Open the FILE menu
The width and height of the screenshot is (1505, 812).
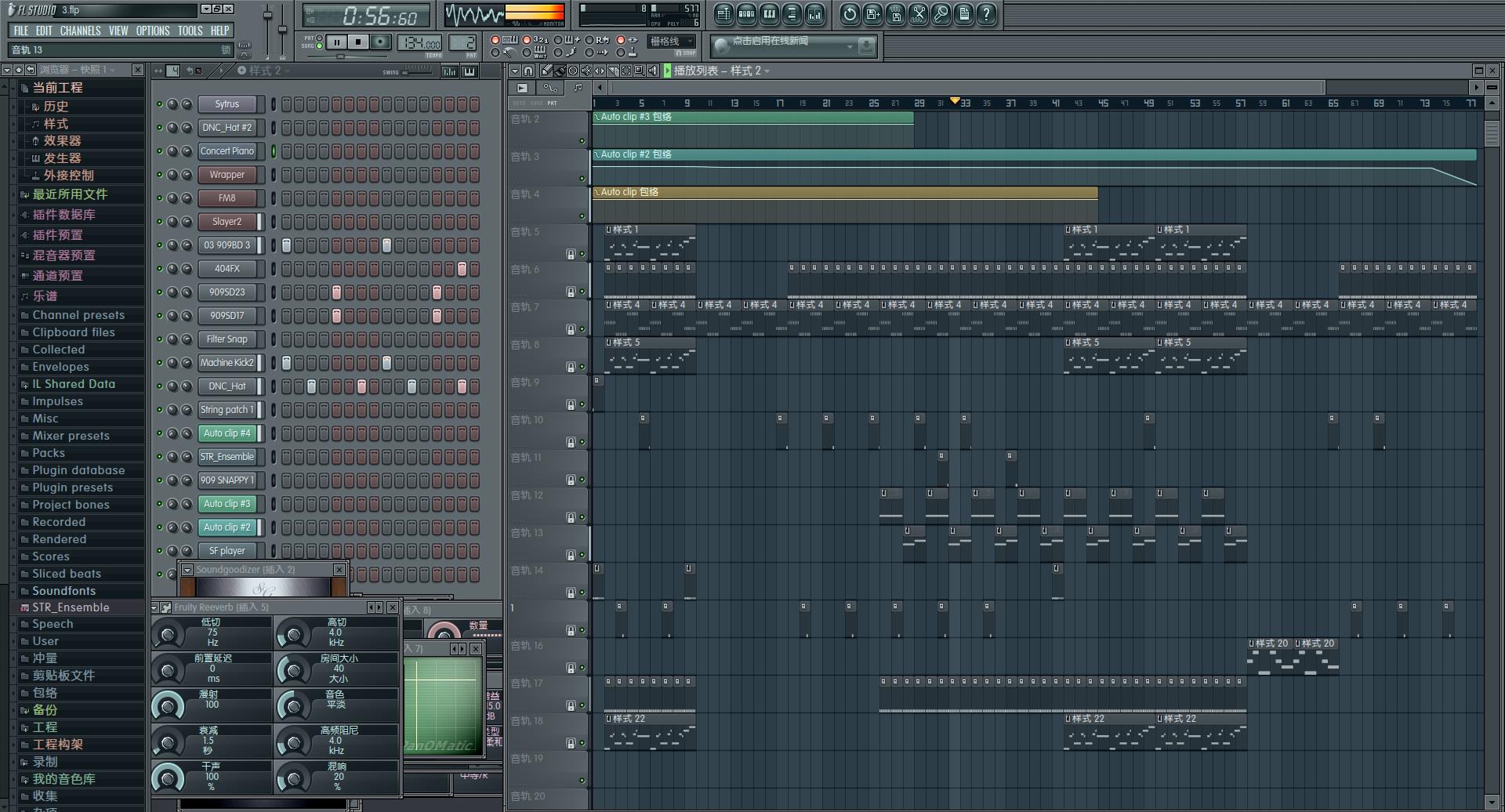(21, 31)
